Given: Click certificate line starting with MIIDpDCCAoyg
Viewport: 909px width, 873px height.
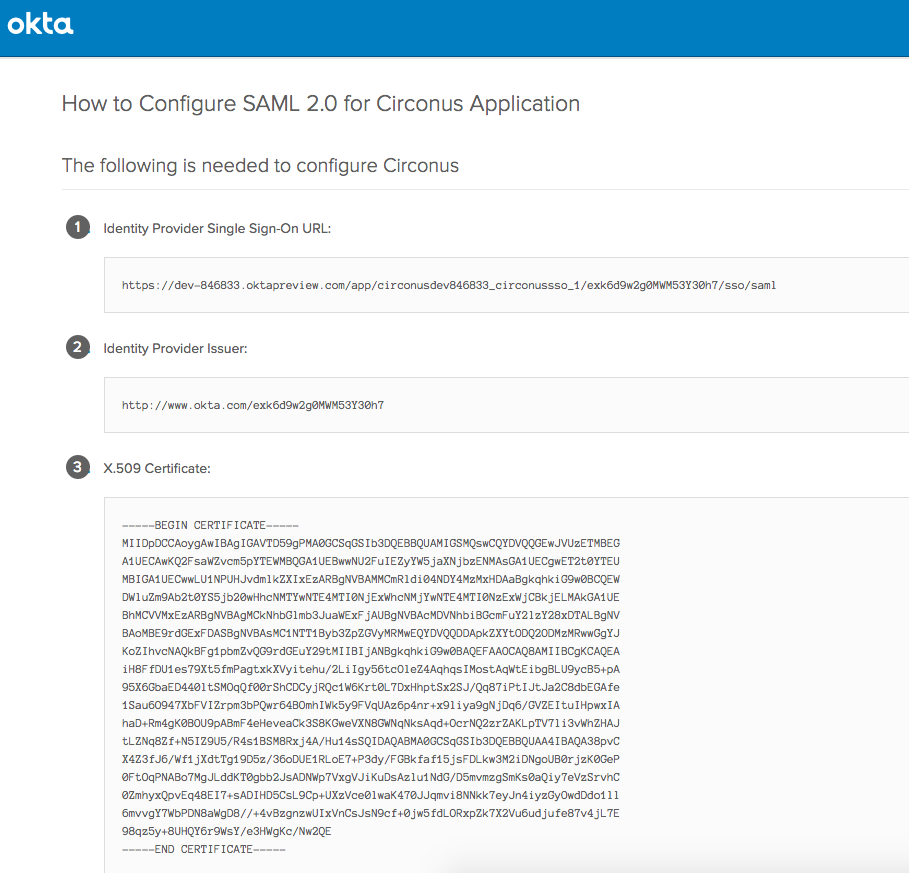Looking at the screenshot, I should point(370,543).
